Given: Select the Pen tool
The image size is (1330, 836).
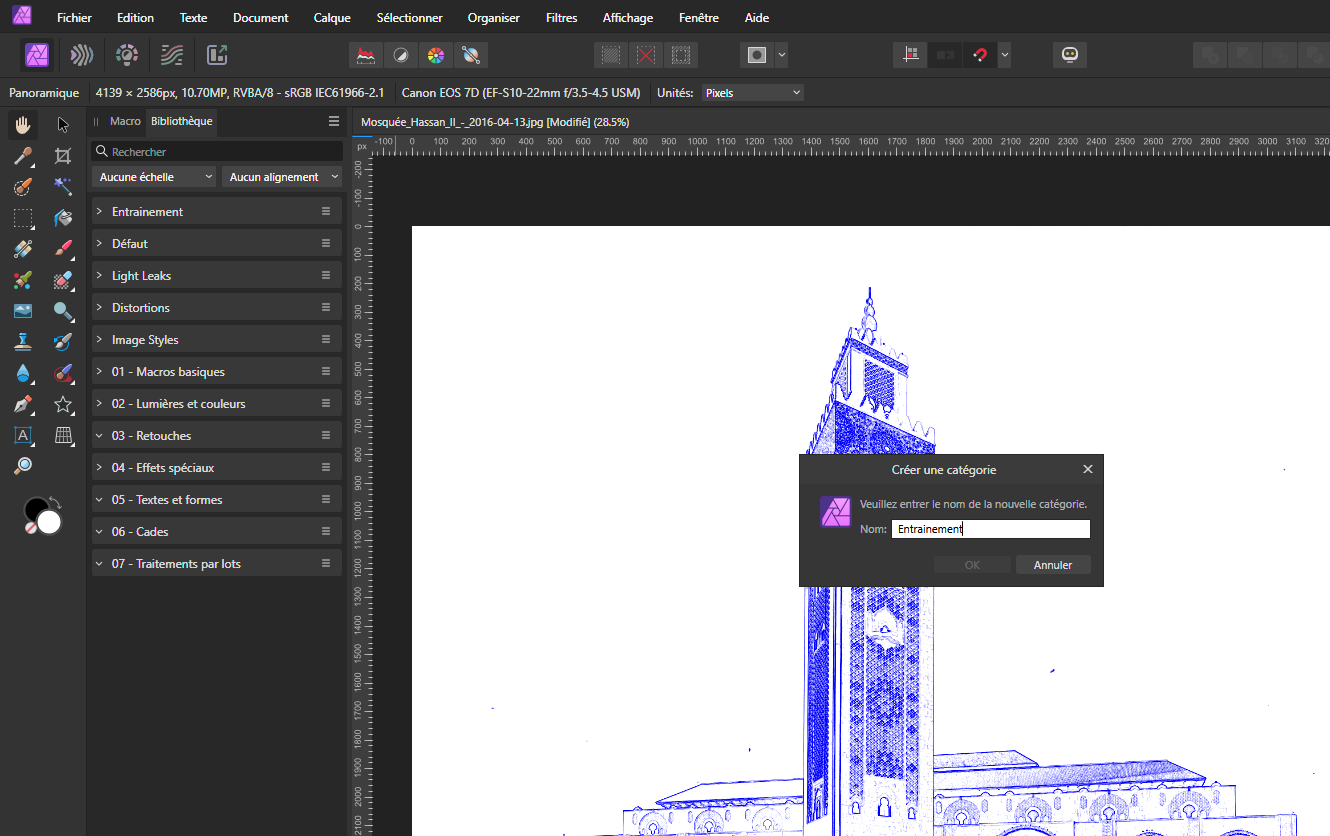Looking at the screenshot, I should click(x=23, y=404).
